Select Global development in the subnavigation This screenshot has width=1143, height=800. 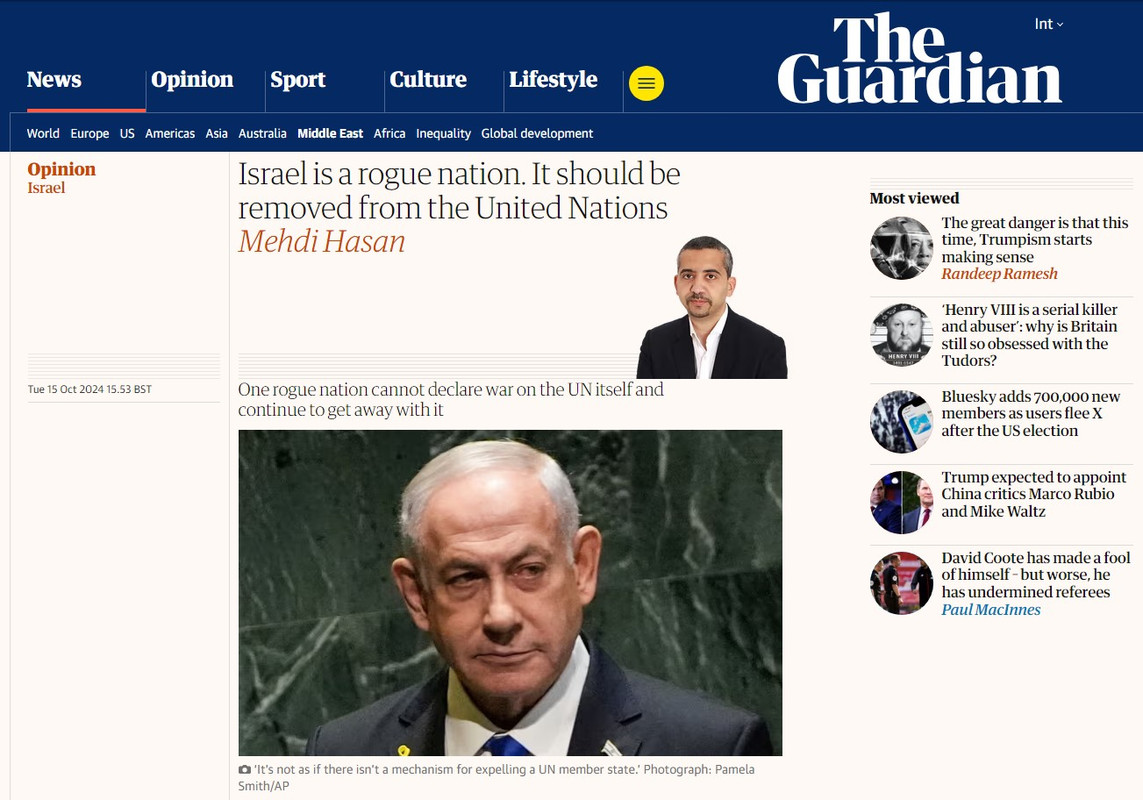coord(537,133)
